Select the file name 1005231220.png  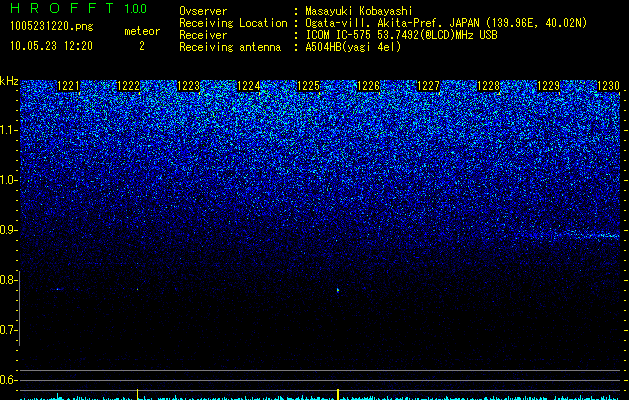pyautogui.click(x=52, y=27)
